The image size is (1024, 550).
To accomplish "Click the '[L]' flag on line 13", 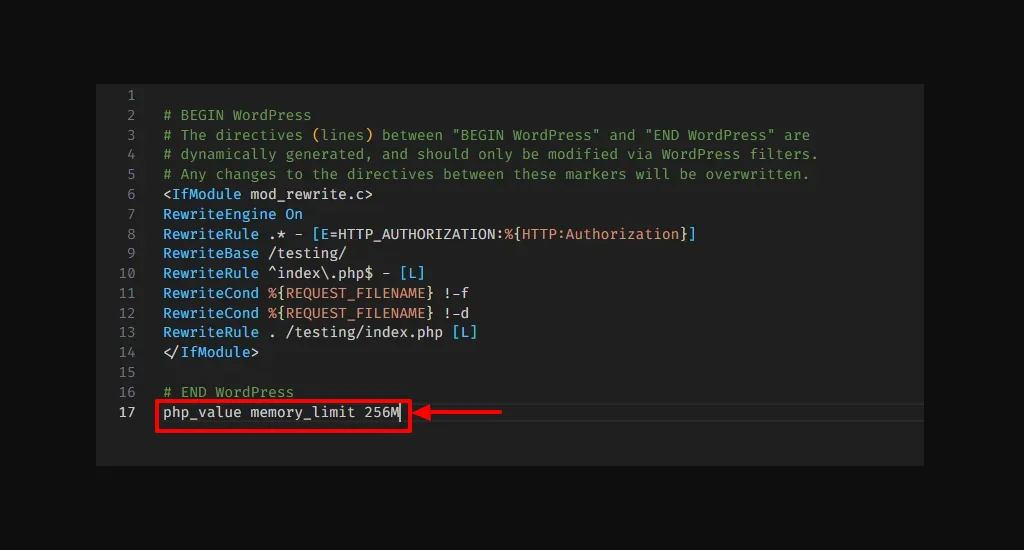I will tap(464, 332).
